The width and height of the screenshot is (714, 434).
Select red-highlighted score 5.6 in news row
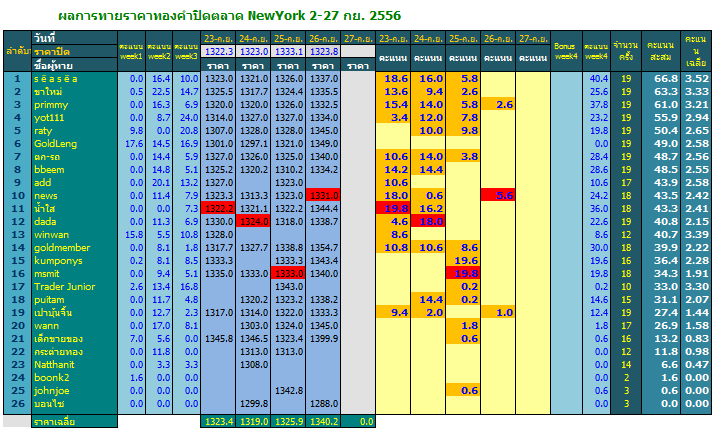pos(498,196)
